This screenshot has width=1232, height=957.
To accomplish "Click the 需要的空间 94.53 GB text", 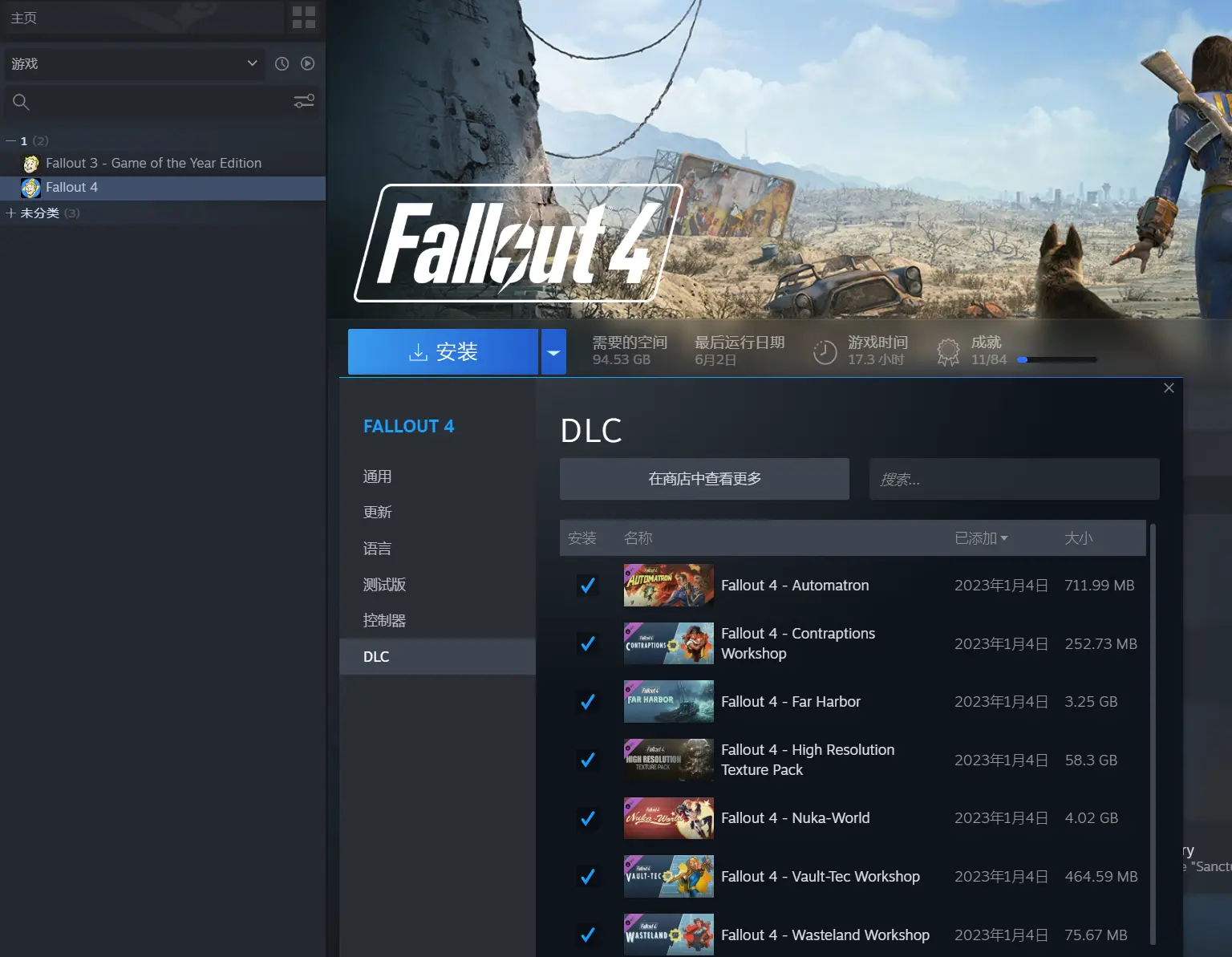I will (x=630, y=351).
